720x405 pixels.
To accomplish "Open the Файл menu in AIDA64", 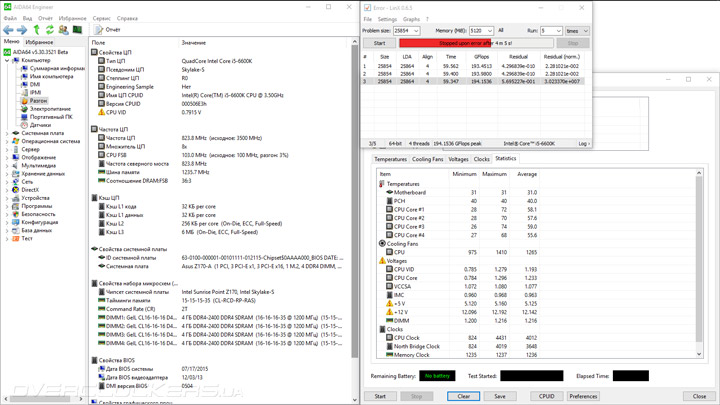I will pyautogui.click(x=10, y=18).
